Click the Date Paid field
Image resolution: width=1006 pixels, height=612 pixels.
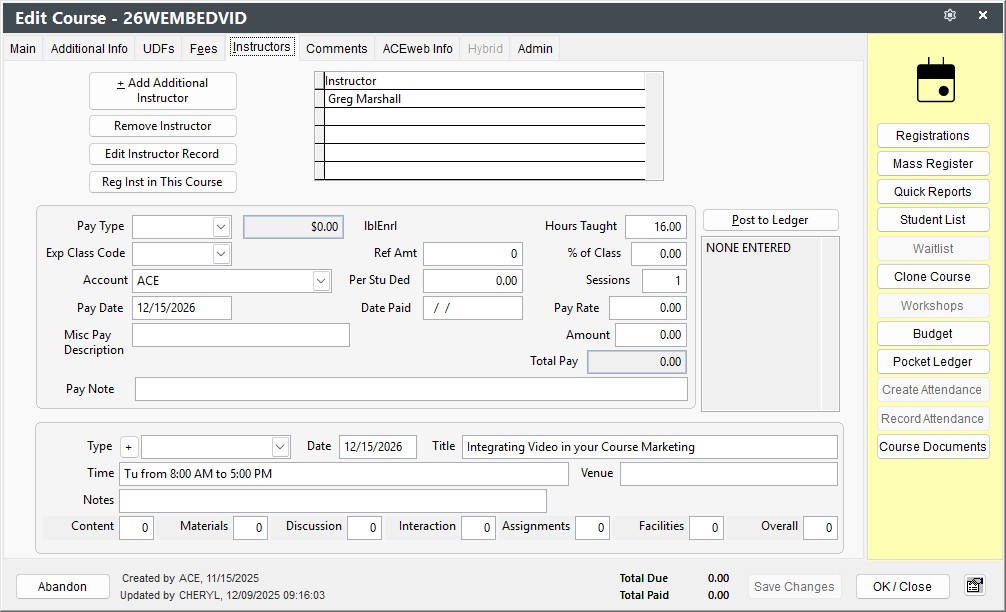coord(473,308)
